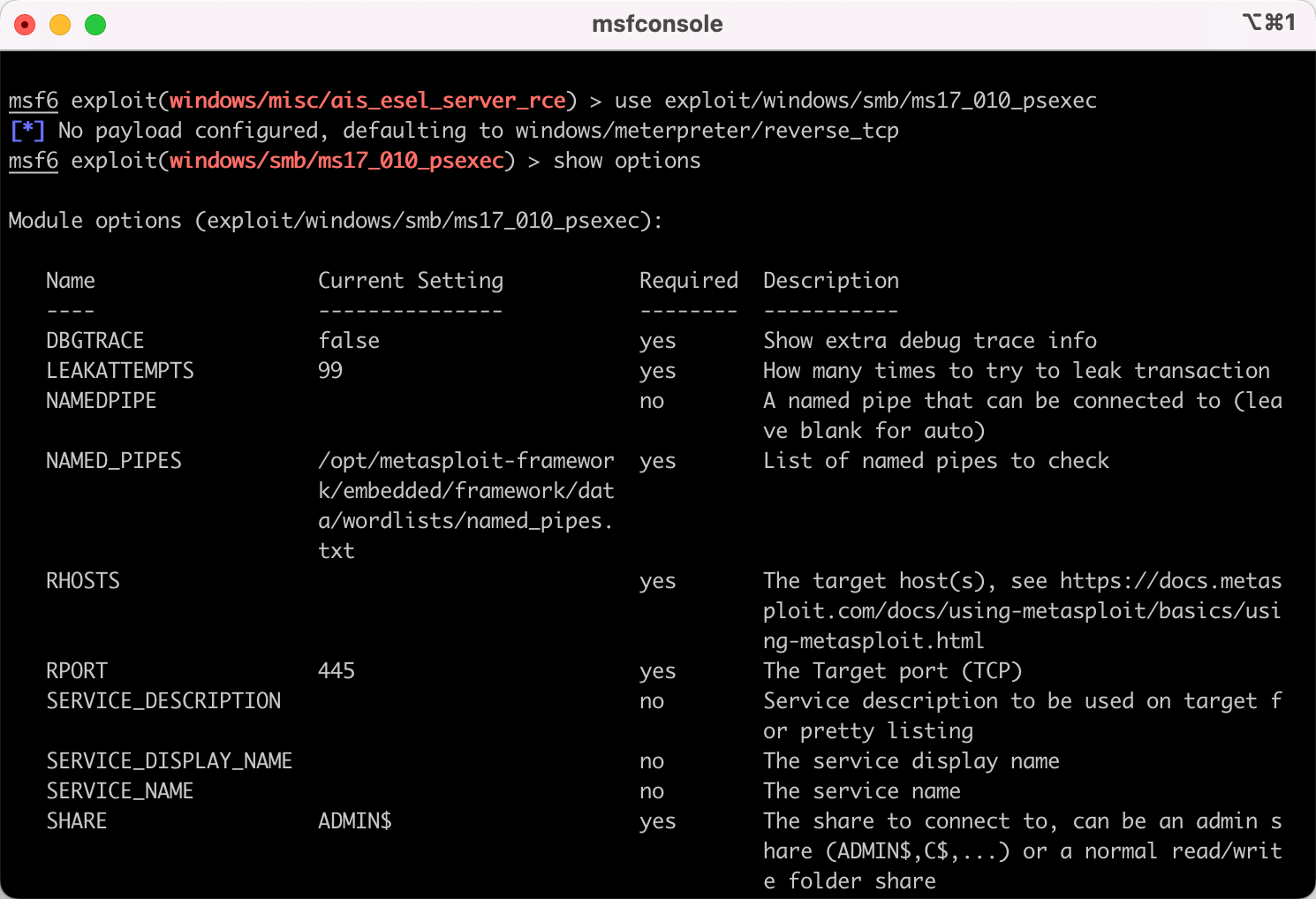Click the ⌥⌘1 window shortcut indicator

pyautogui.click(x=1269, y=22)
